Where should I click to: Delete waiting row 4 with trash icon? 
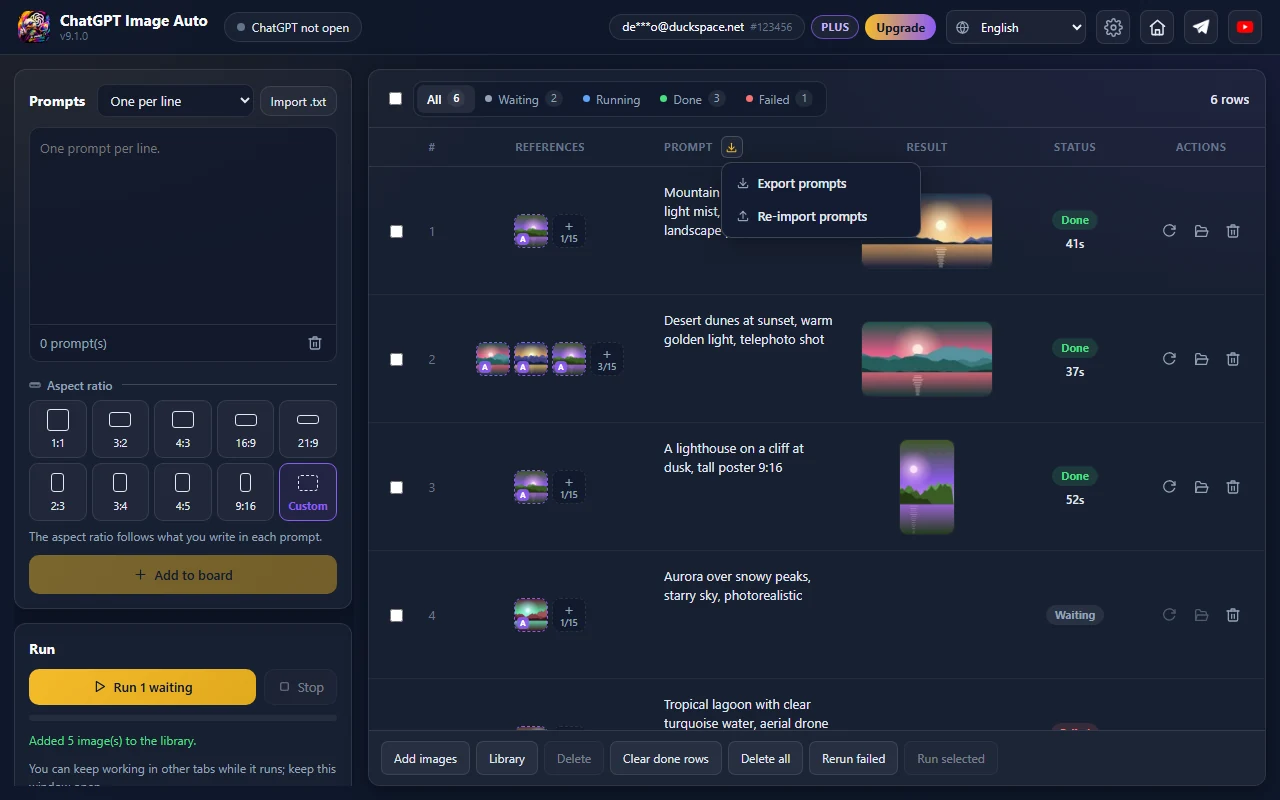click(x=1233, y=615)
